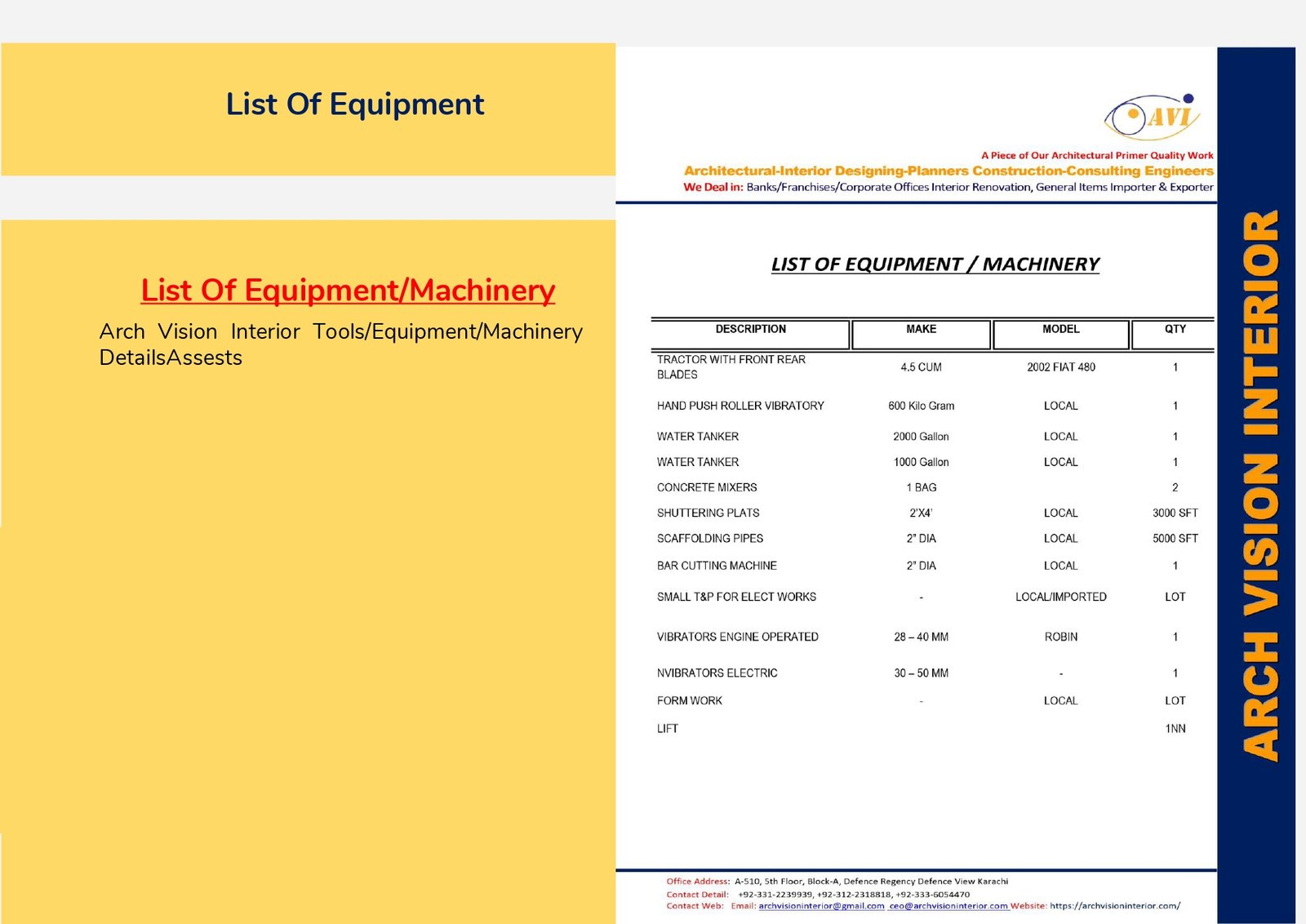Click the 'LIST OF EQUIPMENT / MACHINERY' document title

coord(935,264)
